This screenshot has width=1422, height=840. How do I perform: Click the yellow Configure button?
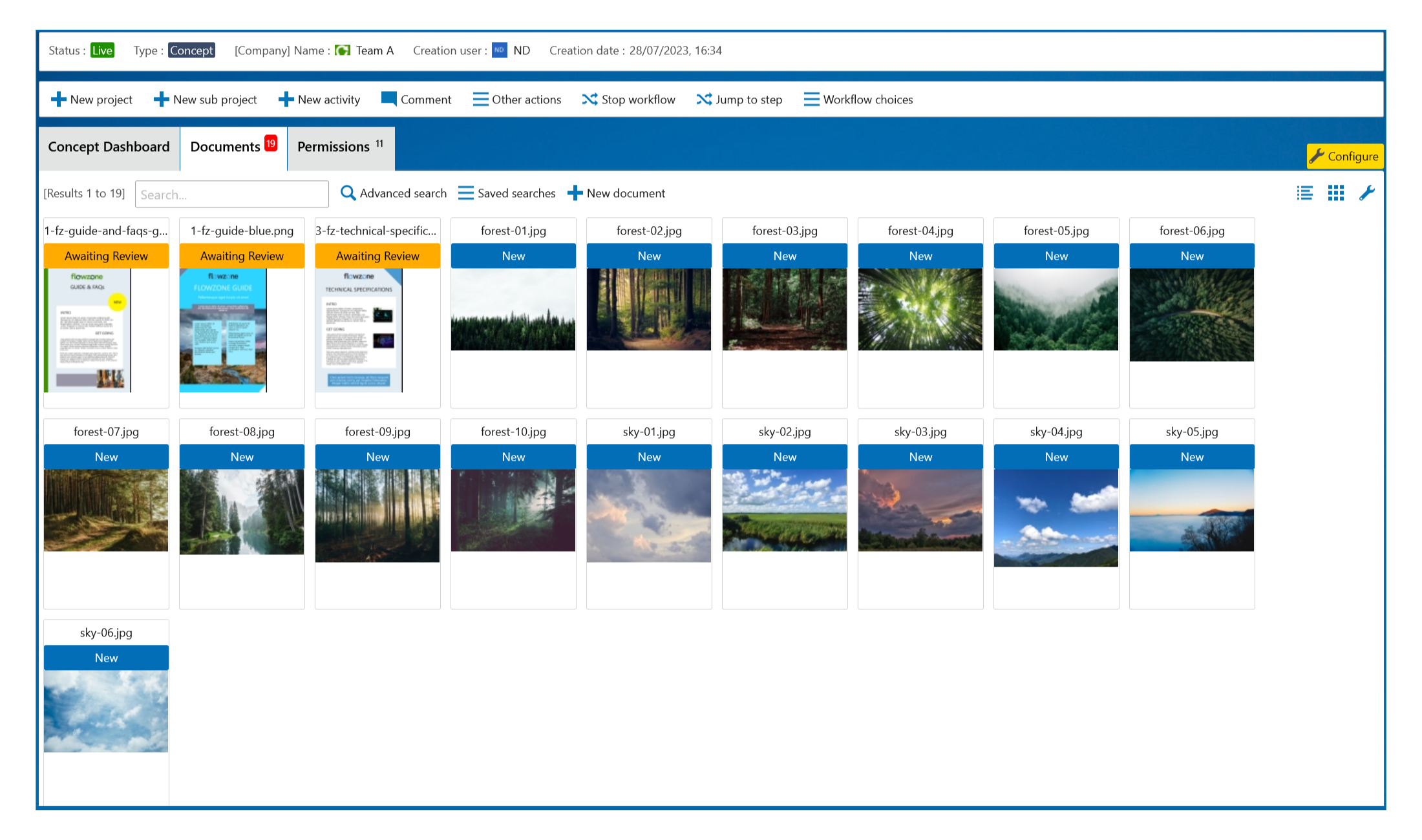1344,156
